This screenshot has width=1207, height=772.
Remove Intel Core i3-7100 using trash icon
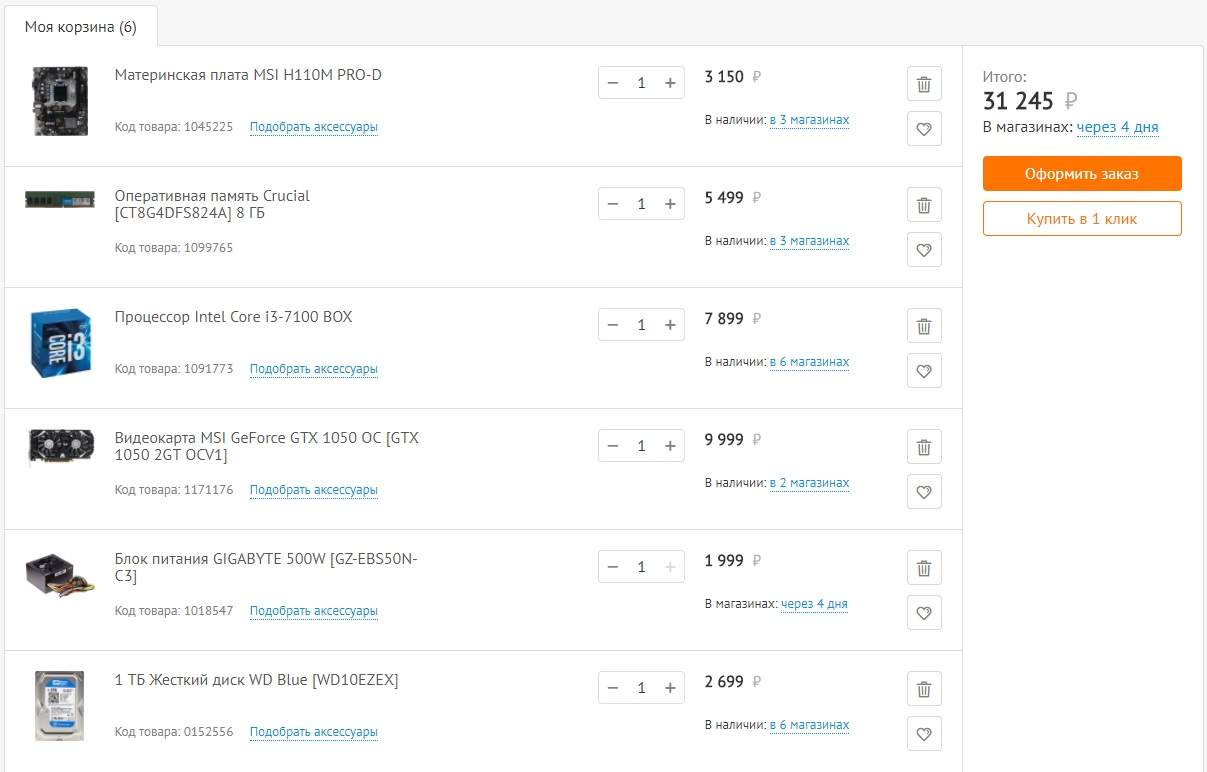(x=924, y=326)
